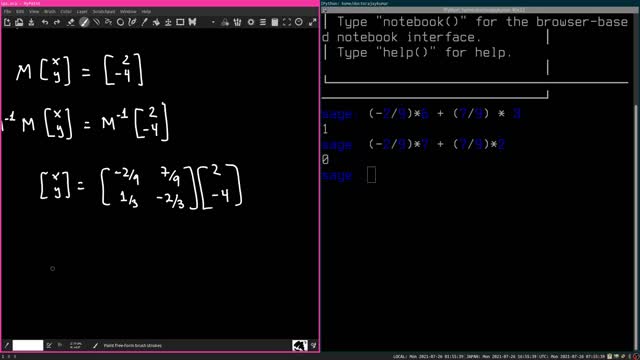Viewport: 640px width, 360px height.
Task: Open the Color menu in MyPaint
Action: pyautogui.click(x=66, y=11)
